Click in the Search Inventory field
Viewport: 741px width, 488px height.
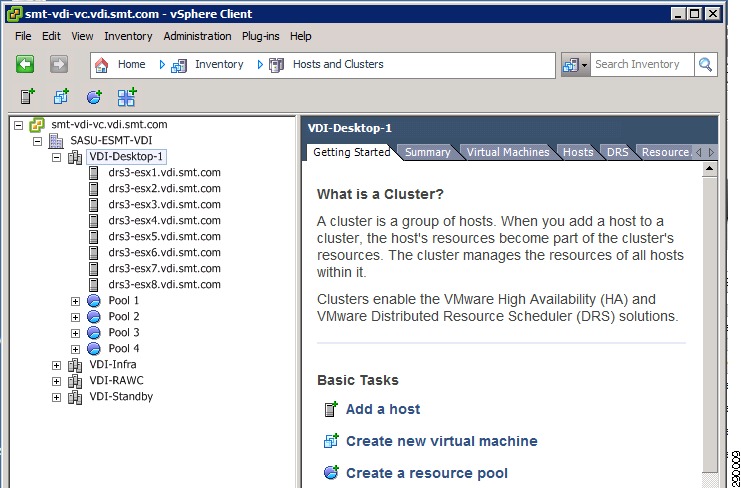pos(642,65)
